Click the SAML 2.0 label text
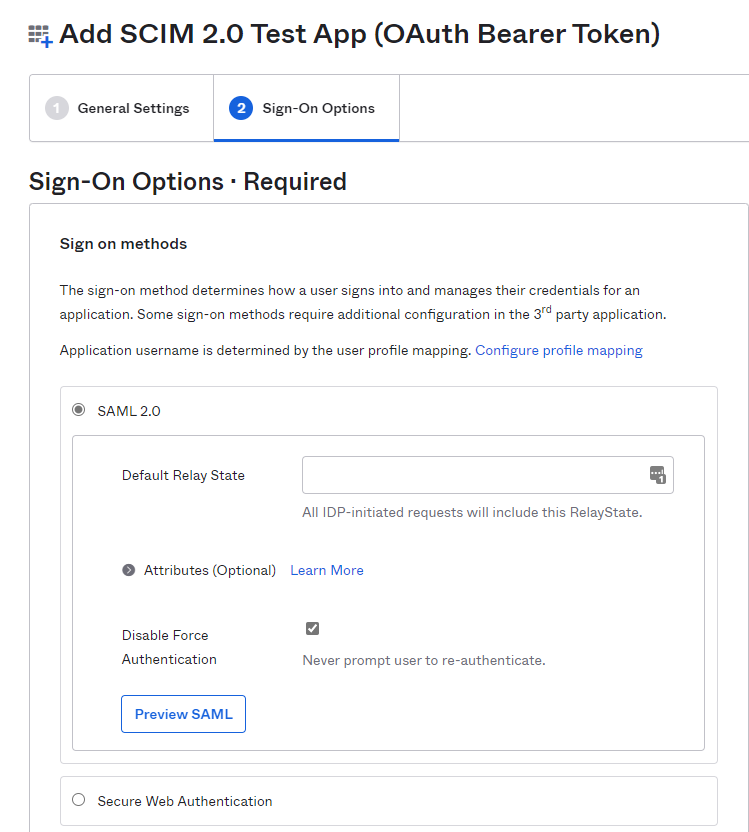 pos(129,411)
